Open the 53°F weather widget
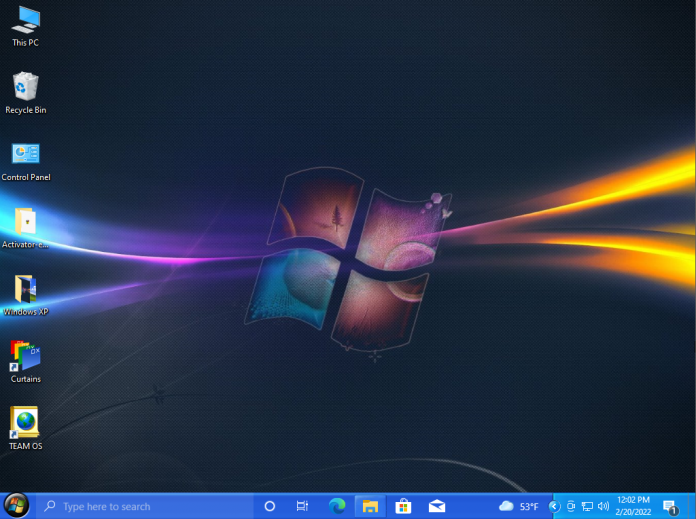Screen dimensions: 696x519 pos(518,506)
